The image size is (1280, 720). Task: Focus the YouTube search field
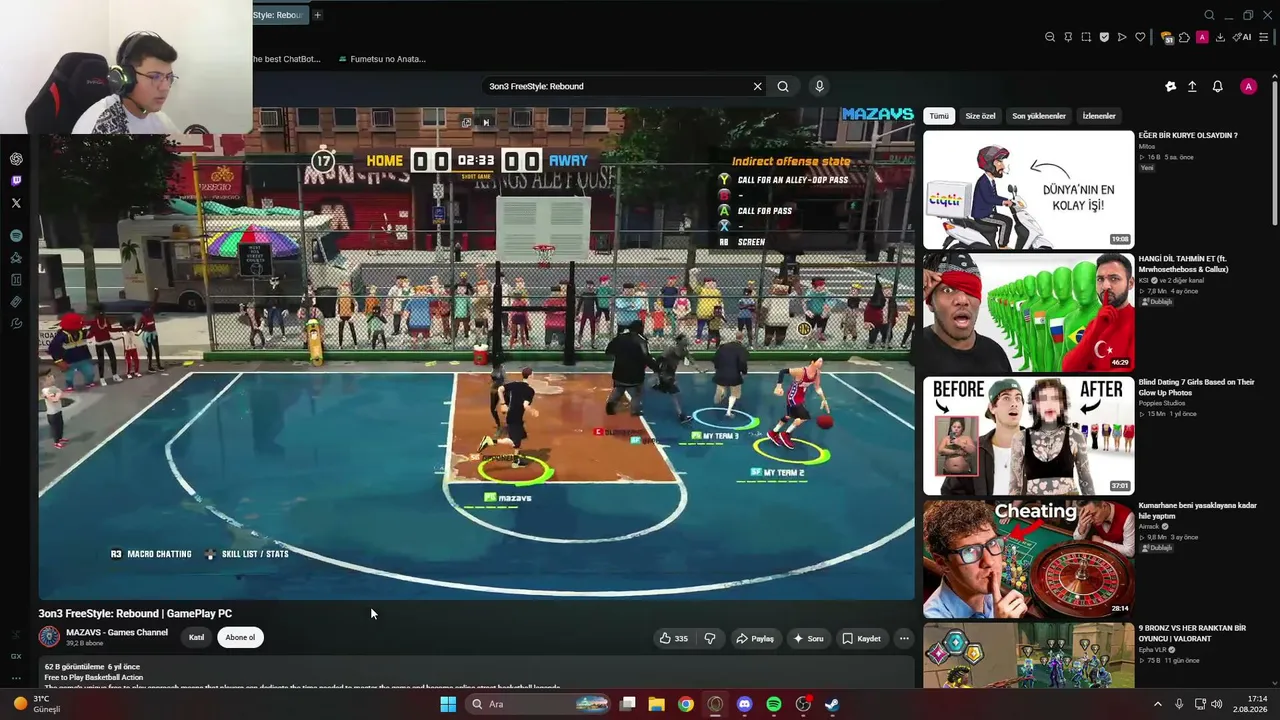coord(617,86)
